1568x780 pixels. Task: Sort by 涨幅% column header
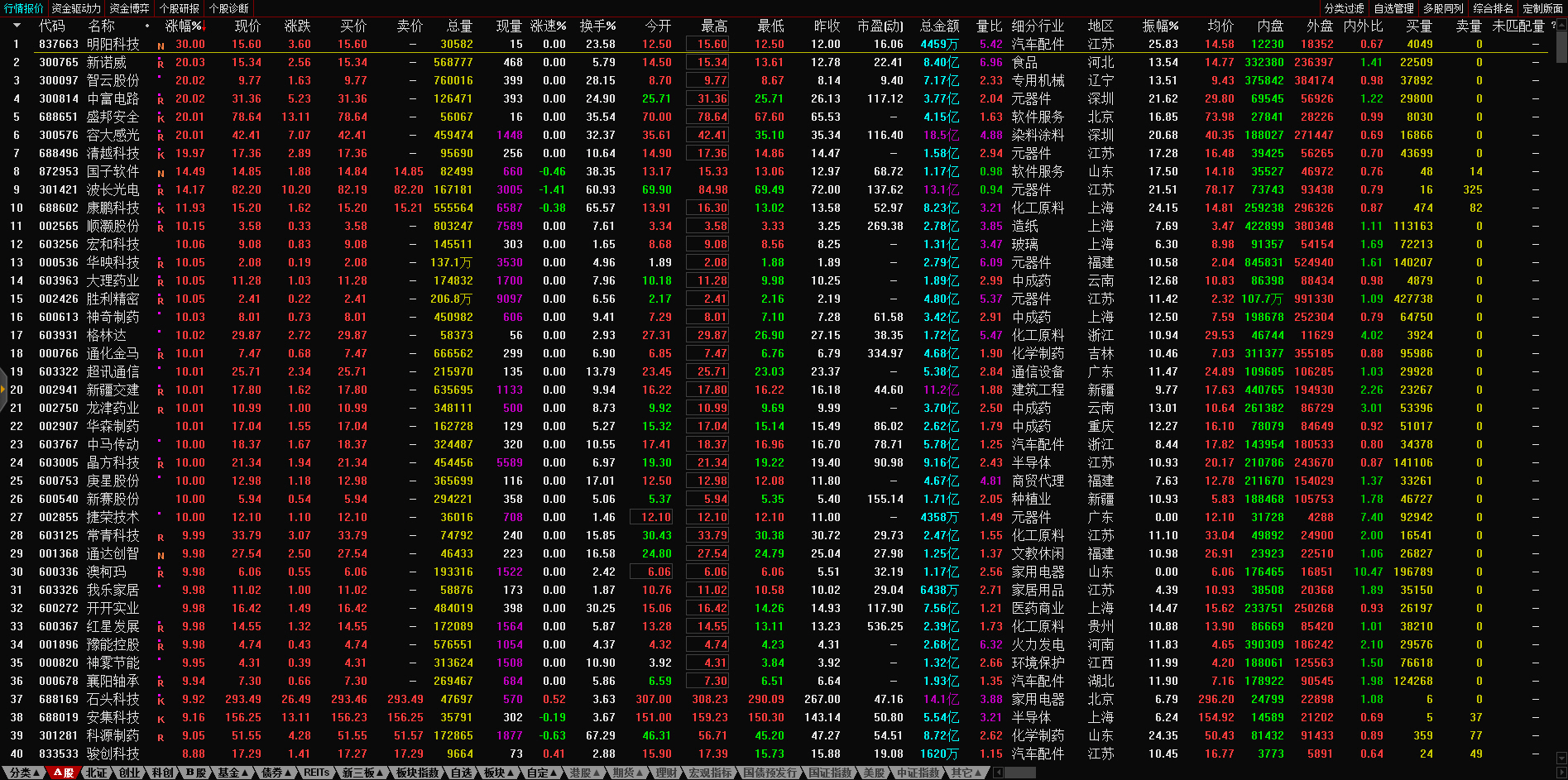click(x=184, y=26)
